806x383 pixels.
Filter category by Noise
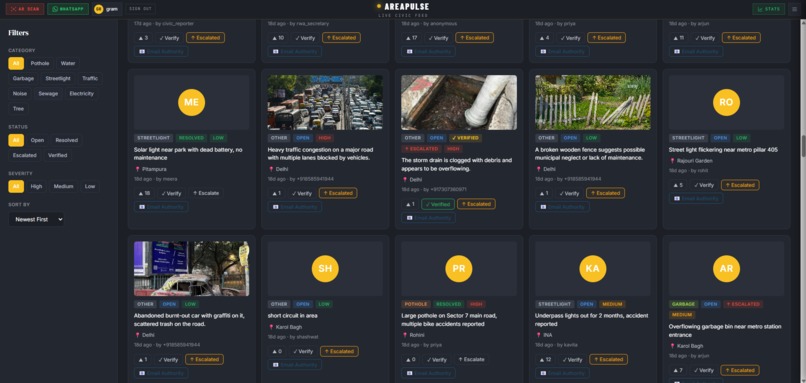[20, 94]
